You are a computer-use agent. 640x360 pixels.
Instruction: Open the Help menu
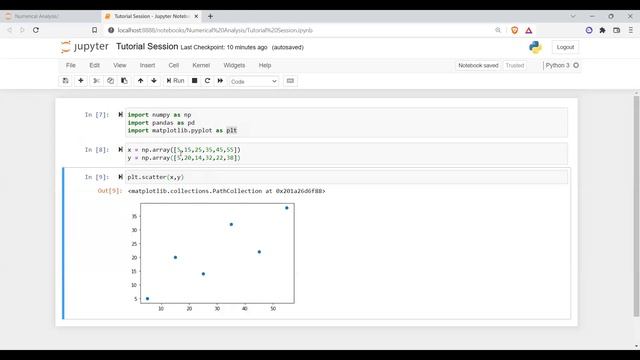tap(265, 65)
